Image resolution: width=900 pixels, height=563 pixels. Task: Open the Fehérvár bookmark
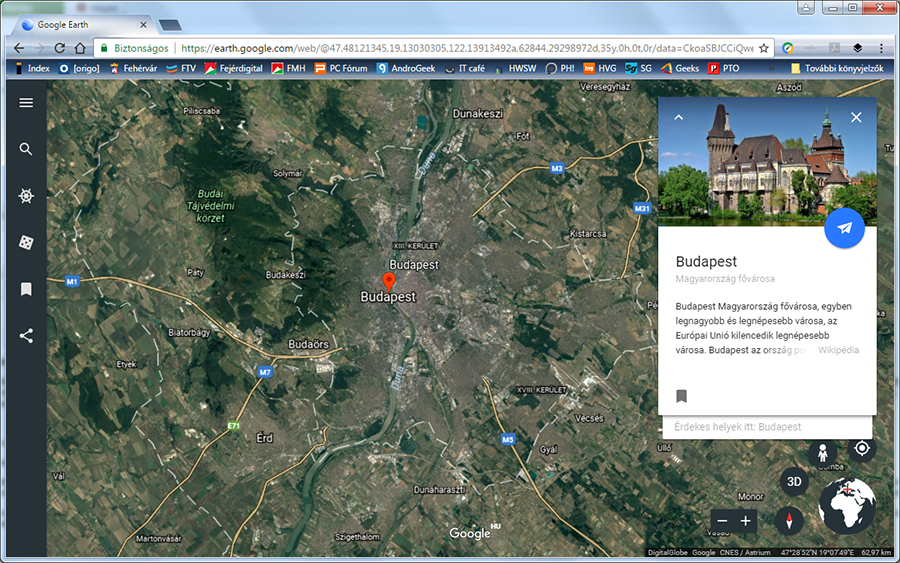point(133,68)
